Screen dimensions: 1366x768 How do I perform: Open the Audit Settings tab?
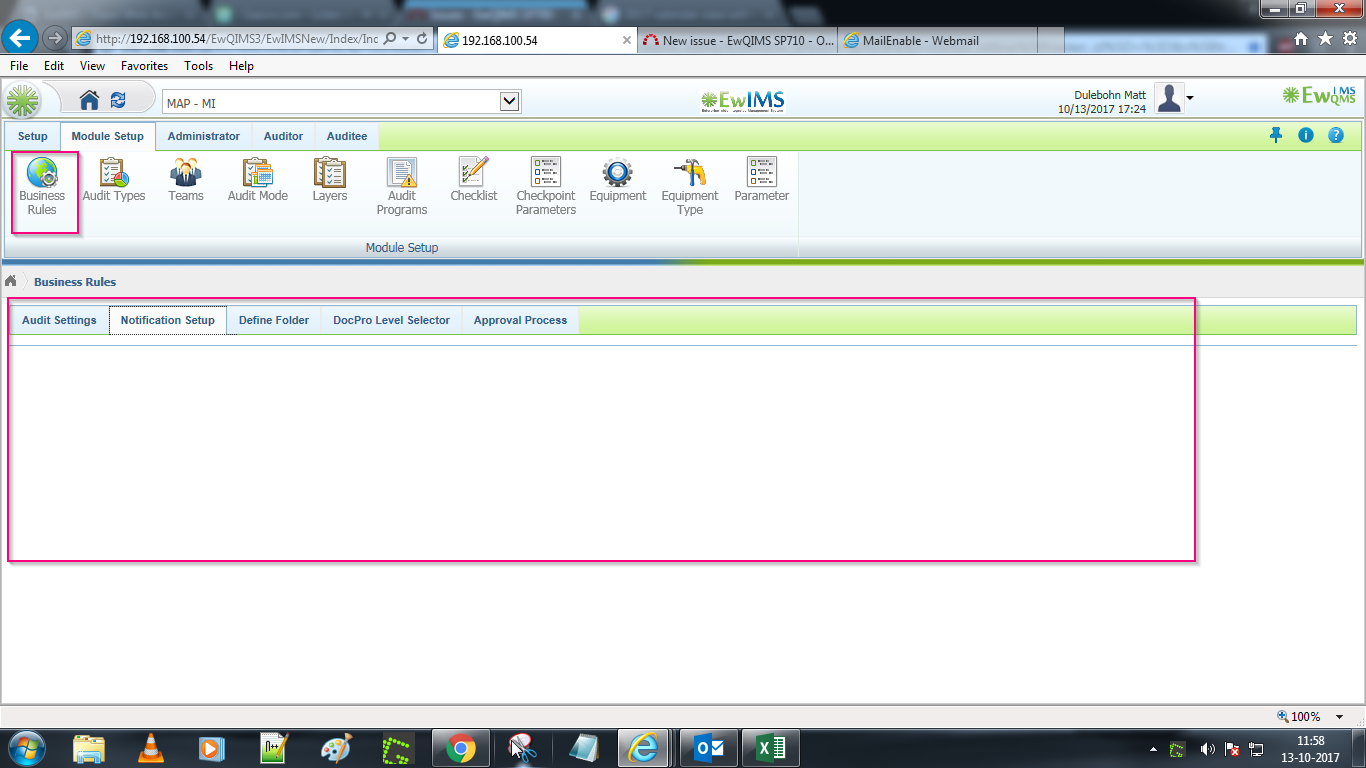click(59, 320)
